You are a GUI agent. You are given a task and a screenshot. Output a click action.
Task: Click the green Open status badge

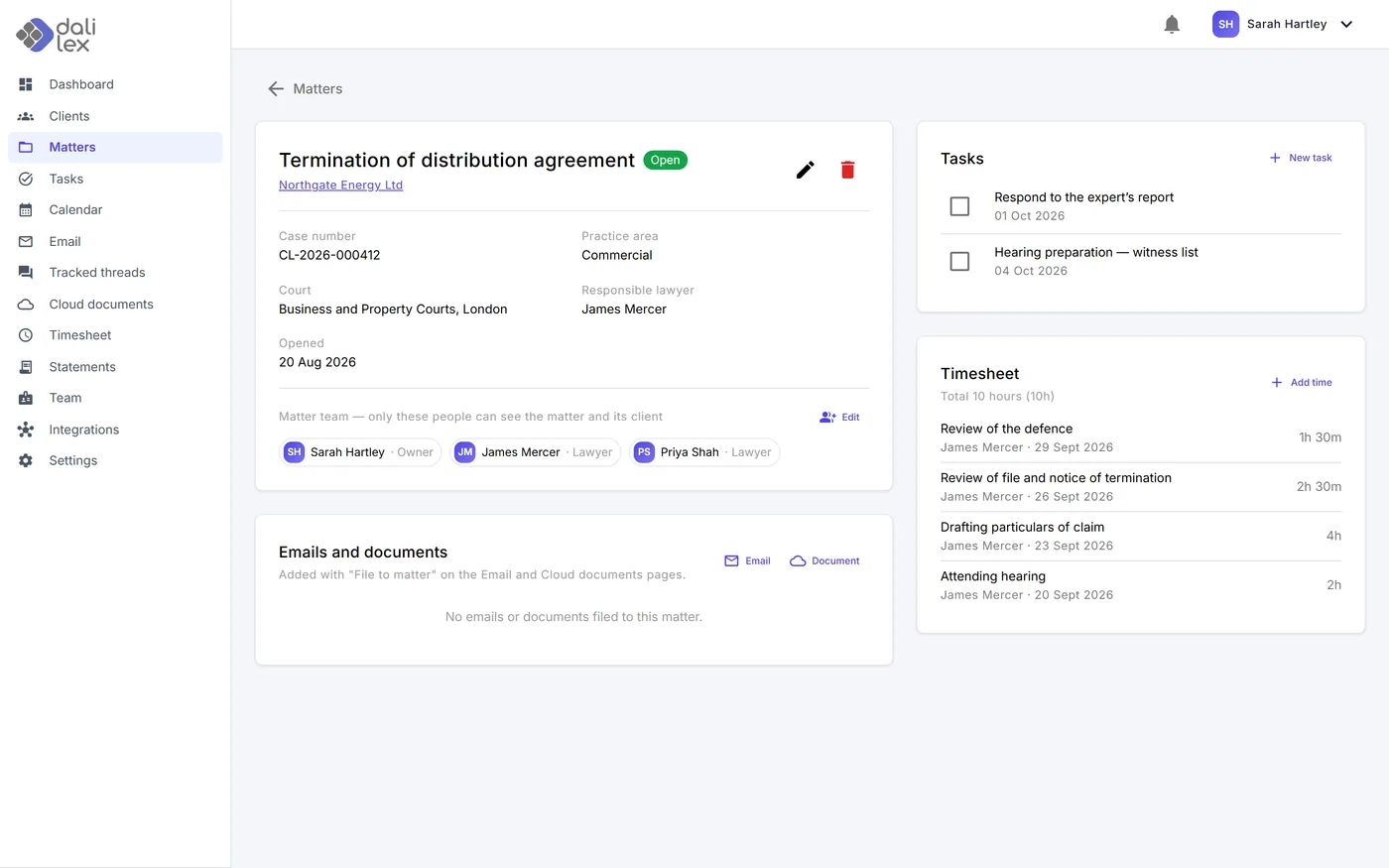pyautogui.click(x=666, y=160)
